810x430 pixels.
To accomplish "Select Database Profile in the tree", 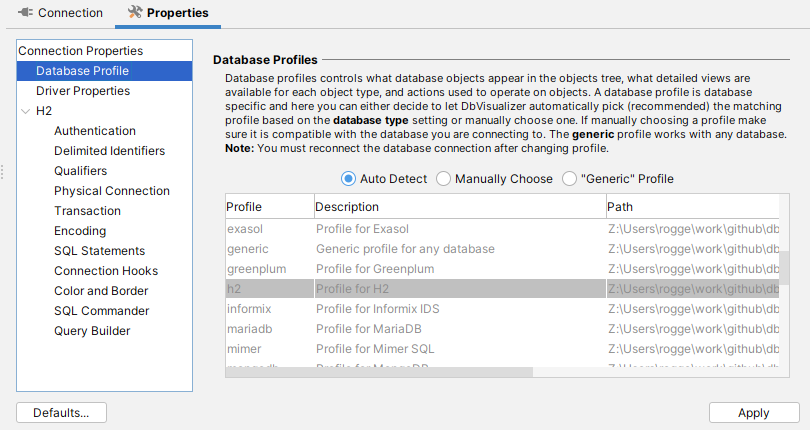I will pyautogui.click(x=82, y=71).
